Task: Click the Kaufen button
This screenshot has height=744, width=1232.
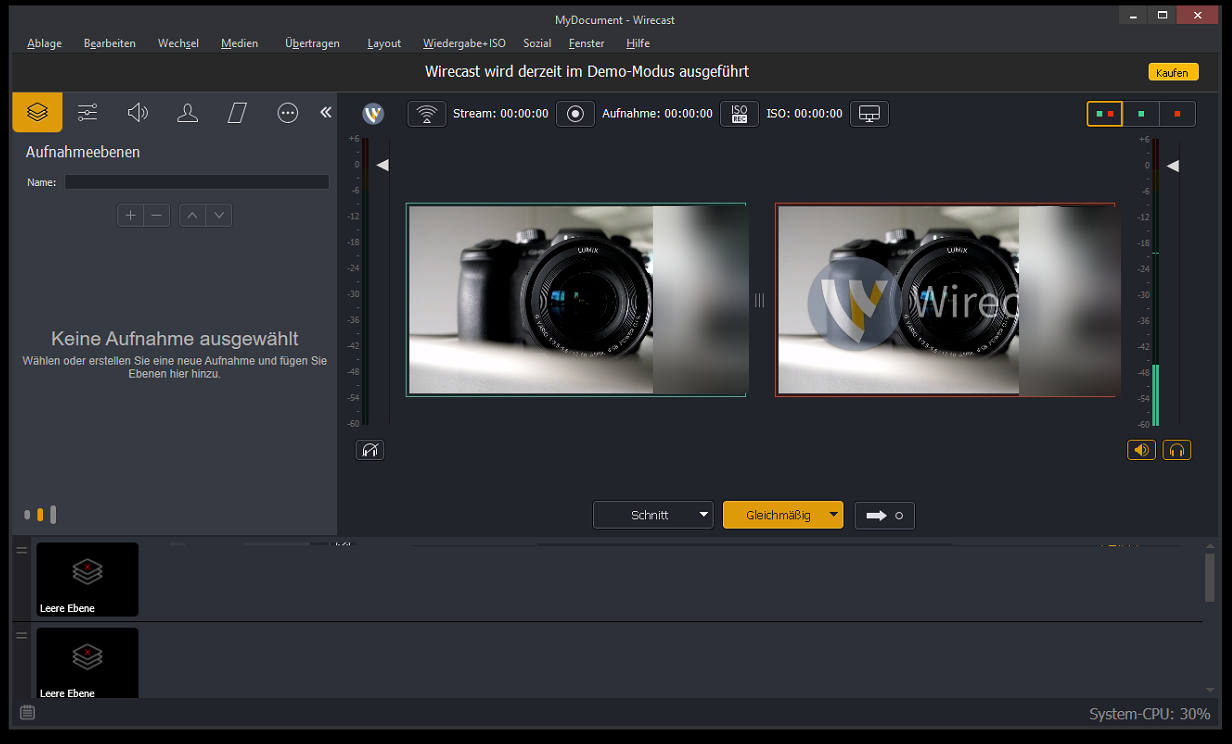Action: pyautogui.click(x=1172, y=73)
